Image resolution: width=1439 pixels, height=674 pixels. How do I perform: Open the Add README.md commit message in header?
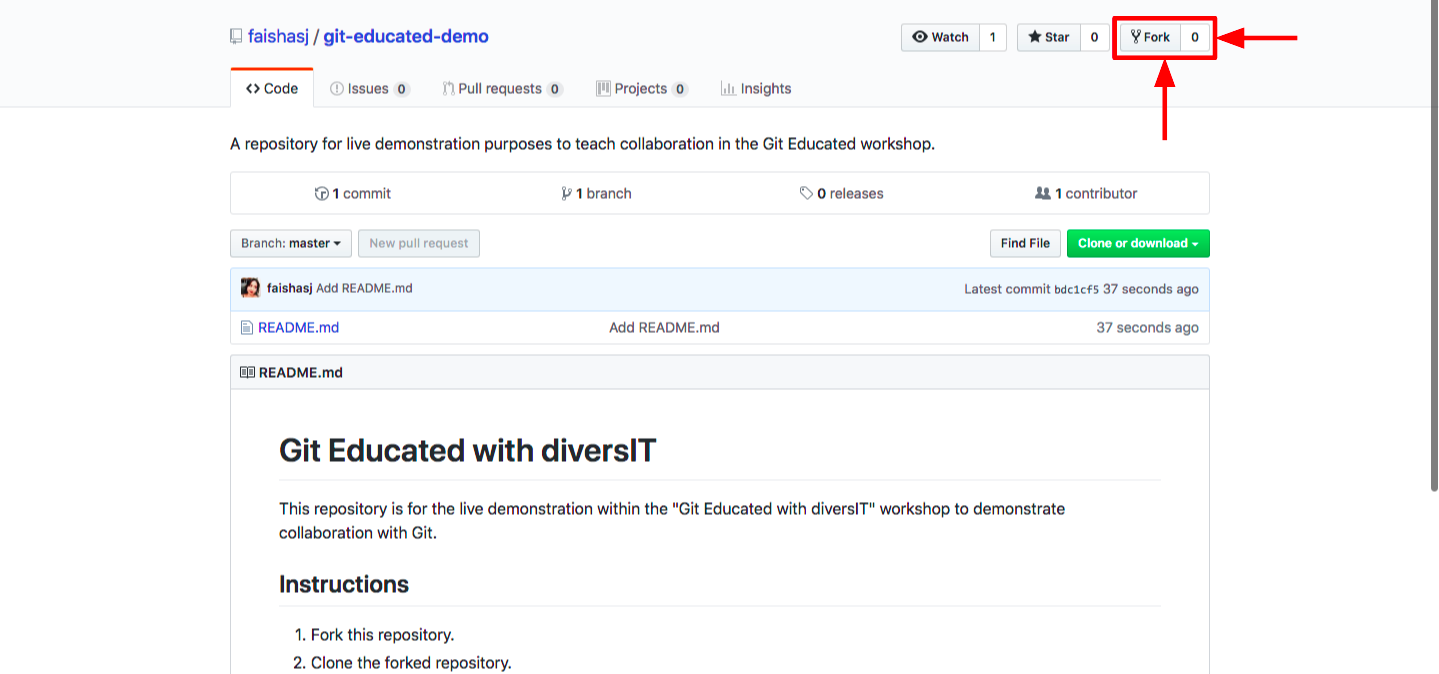pyautogui.click(x=364, y=288)
